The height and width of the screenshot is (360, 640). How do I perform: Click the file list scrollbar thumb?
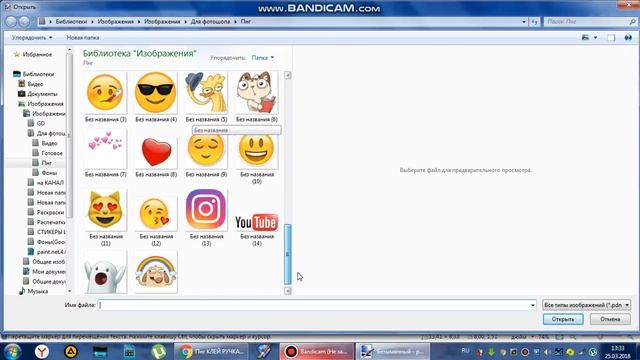pos(288,254)
